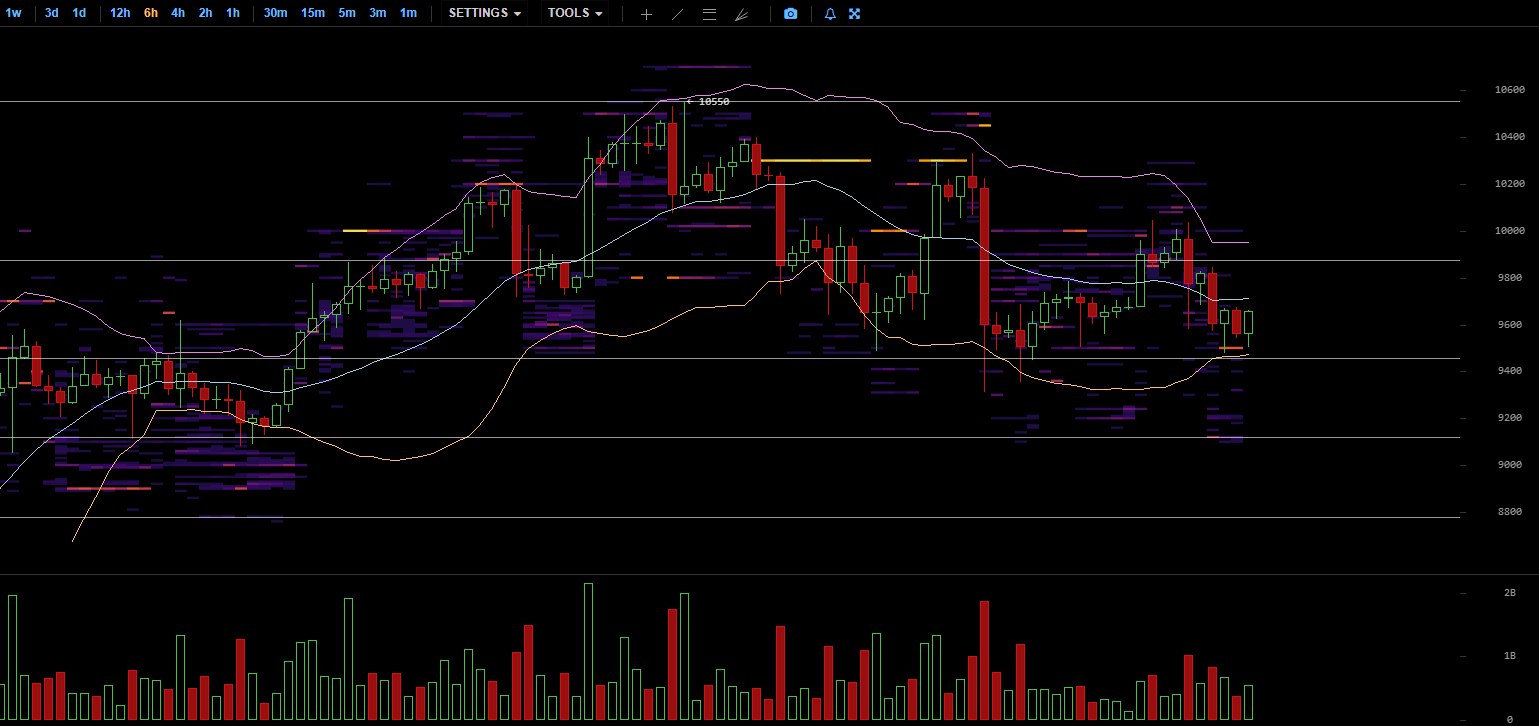Select the horizontal lines tool
Screen dimensions: 1539x726
click(709, 14)
